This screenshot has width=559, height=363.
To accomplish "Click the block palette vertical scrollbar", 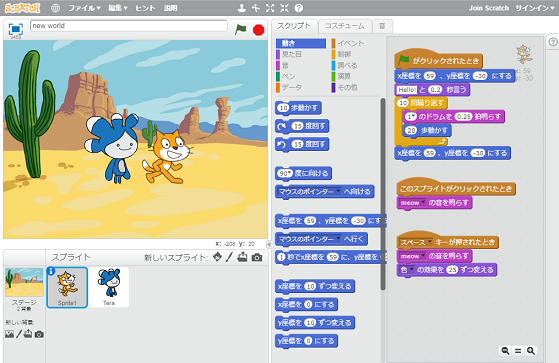I will tap(383, 194).
